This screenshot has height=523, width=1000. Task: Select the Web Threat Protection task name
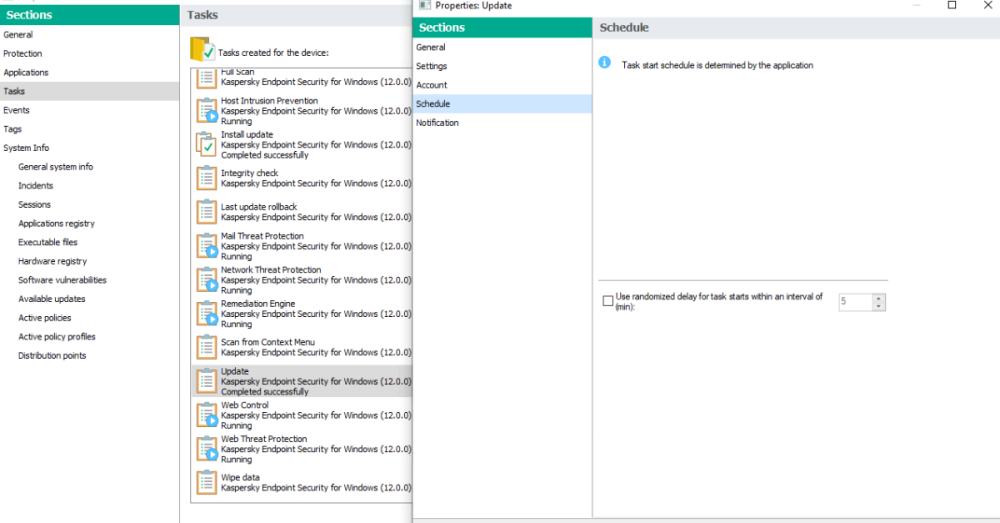click(x=264, y=439)
